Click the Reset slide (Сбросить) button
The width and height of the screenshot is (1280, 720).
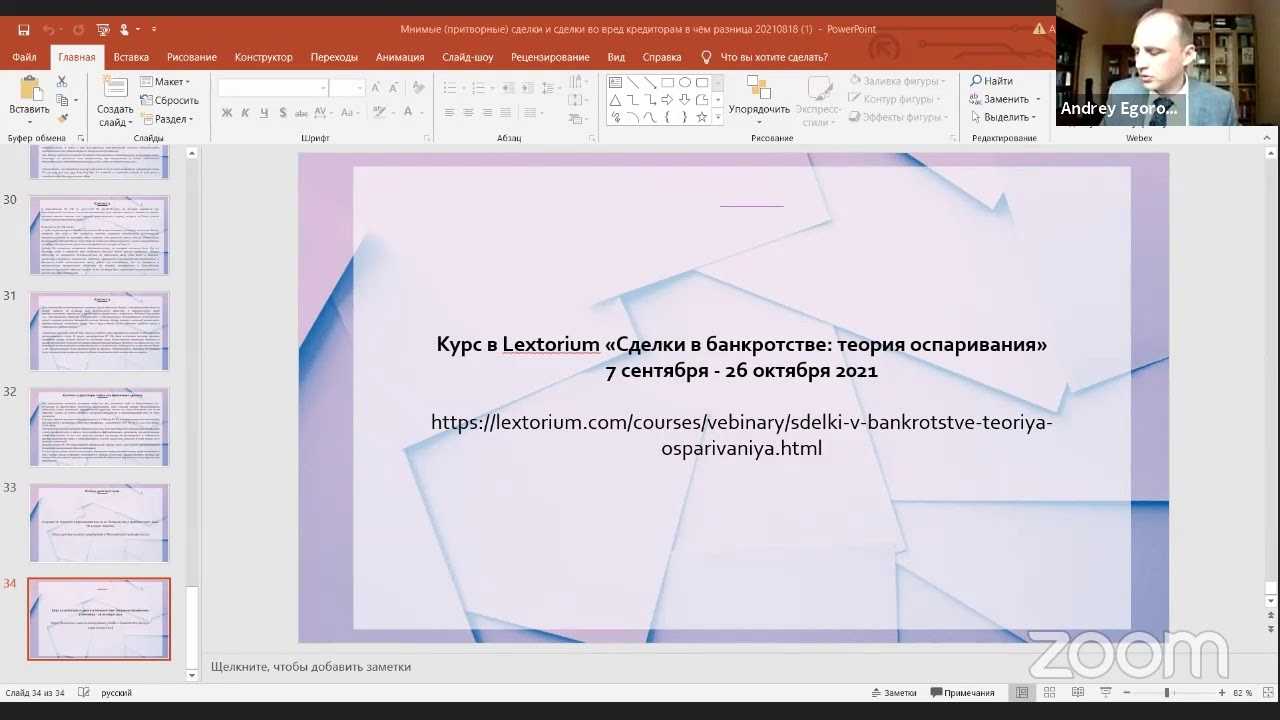click(x=169, y=100)
